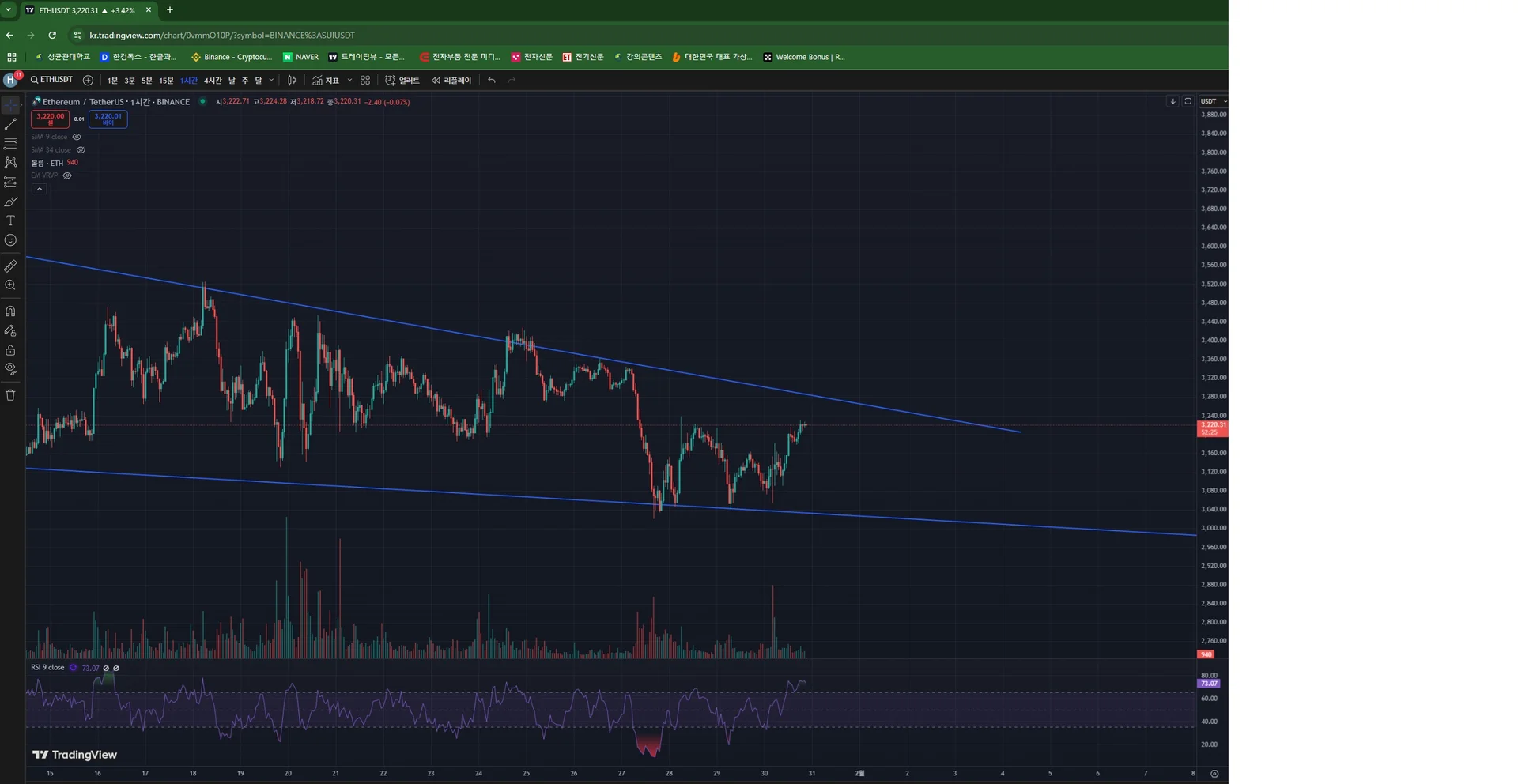Toggle visibility of SMA 34 close

pos(81,149)
